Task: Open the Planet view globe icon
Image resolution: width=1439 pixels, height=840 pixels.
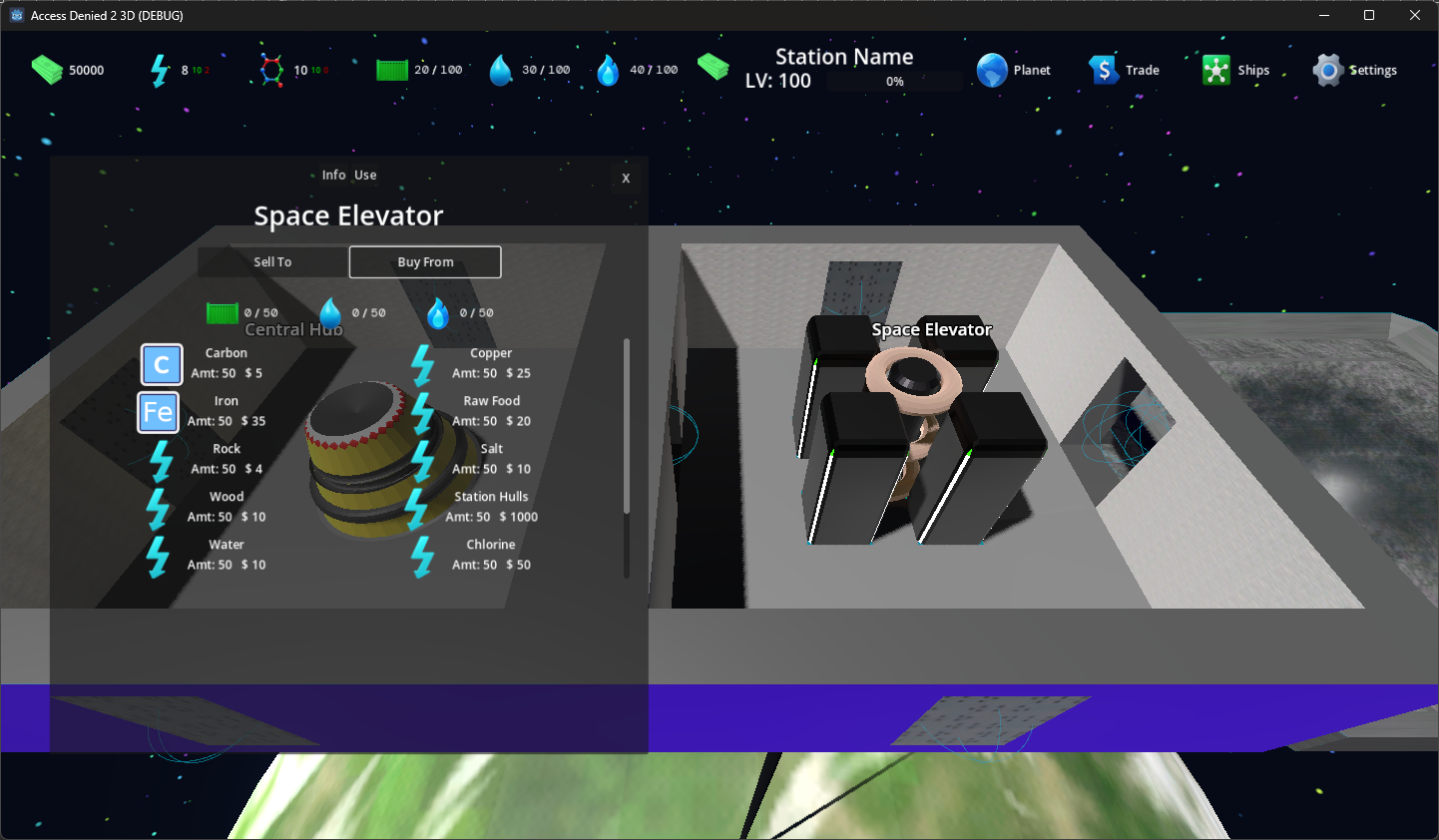Action: click(x=992, y=70)
